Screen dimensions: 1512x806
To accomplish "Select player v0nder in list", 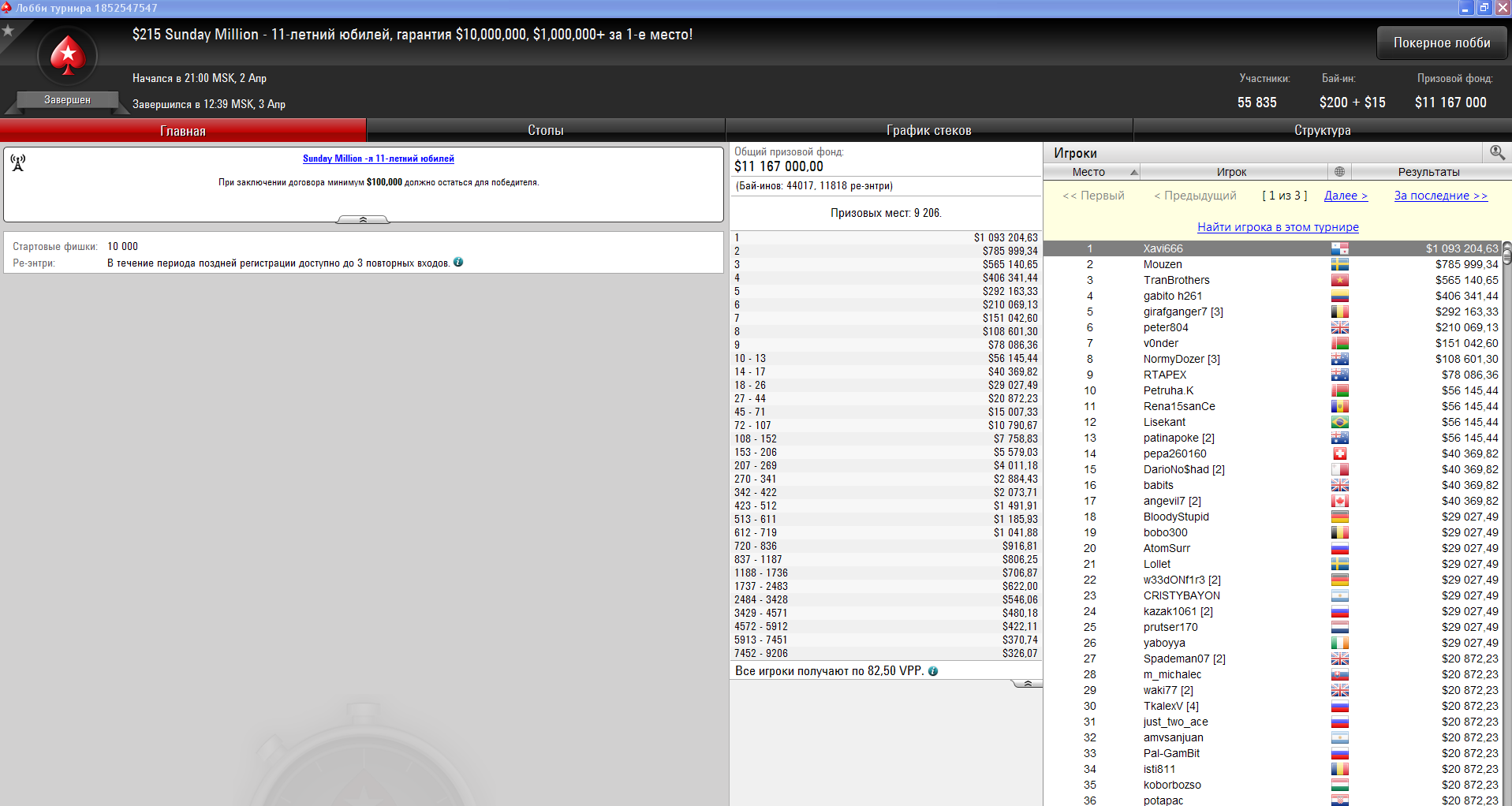I will point(1272,343).
